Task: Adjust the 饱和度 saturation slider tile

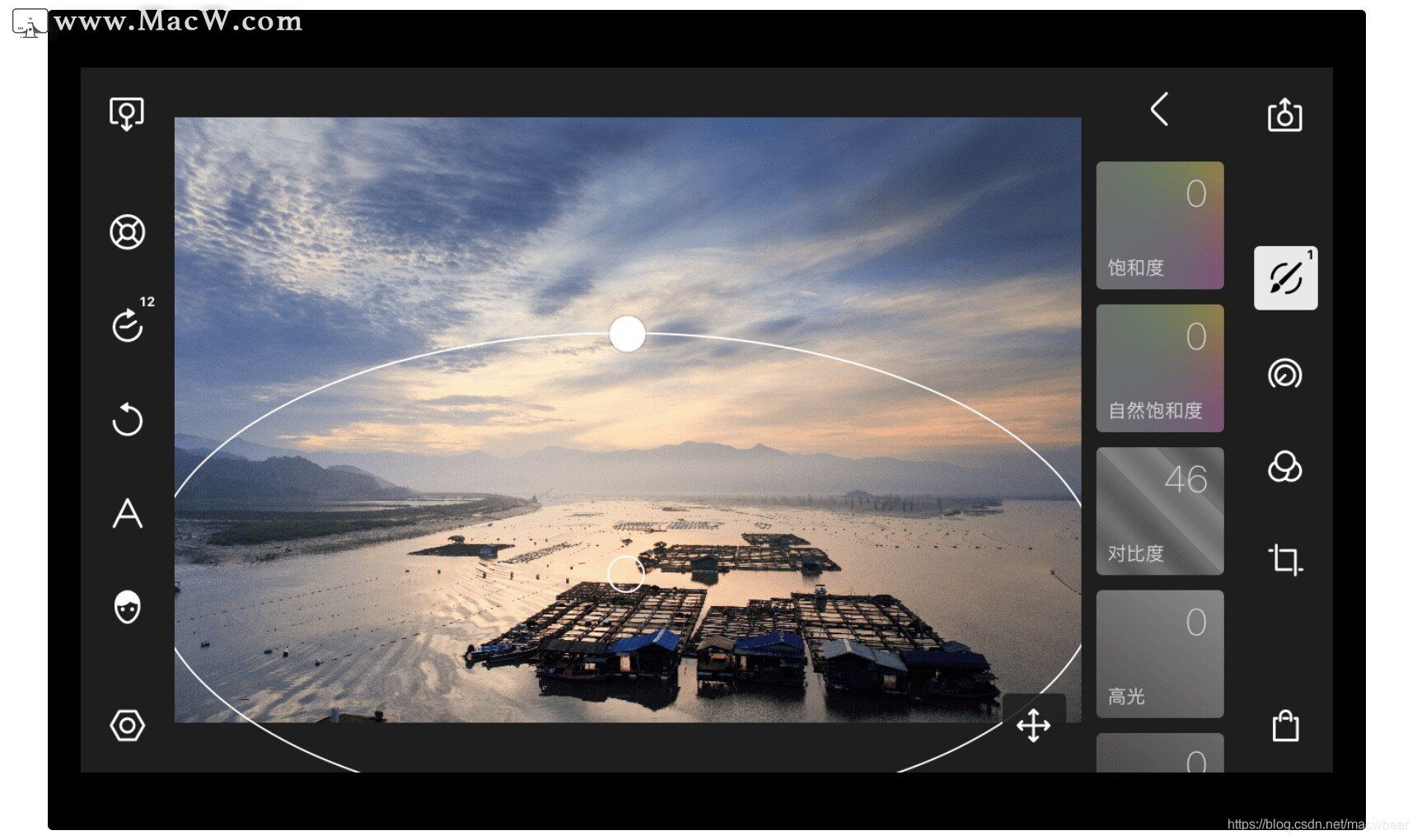Action: point(1159,226)
